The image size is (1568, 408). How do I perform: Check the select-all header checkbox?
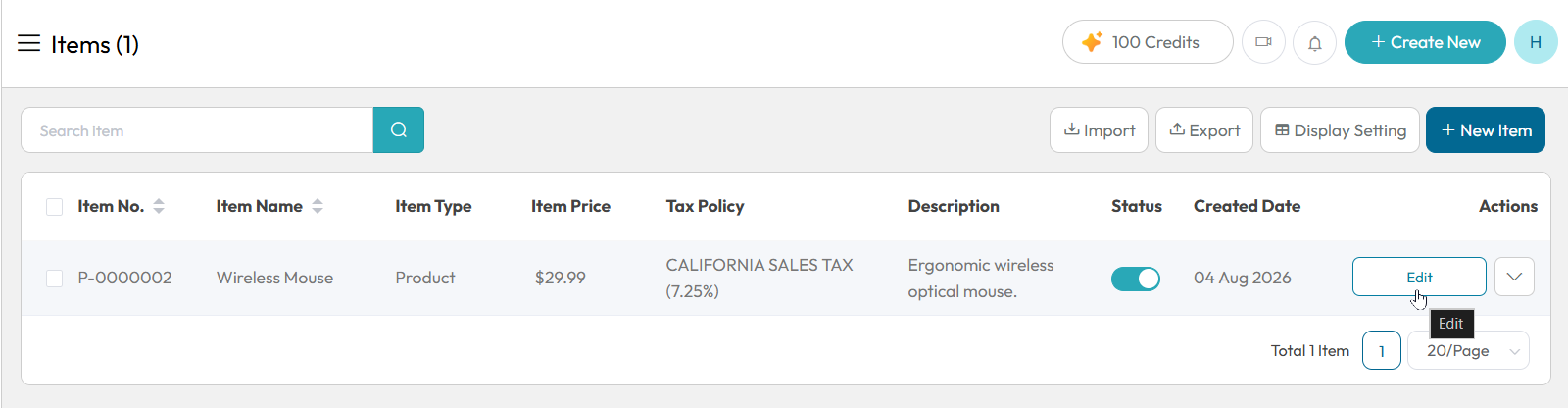[55, 206]
